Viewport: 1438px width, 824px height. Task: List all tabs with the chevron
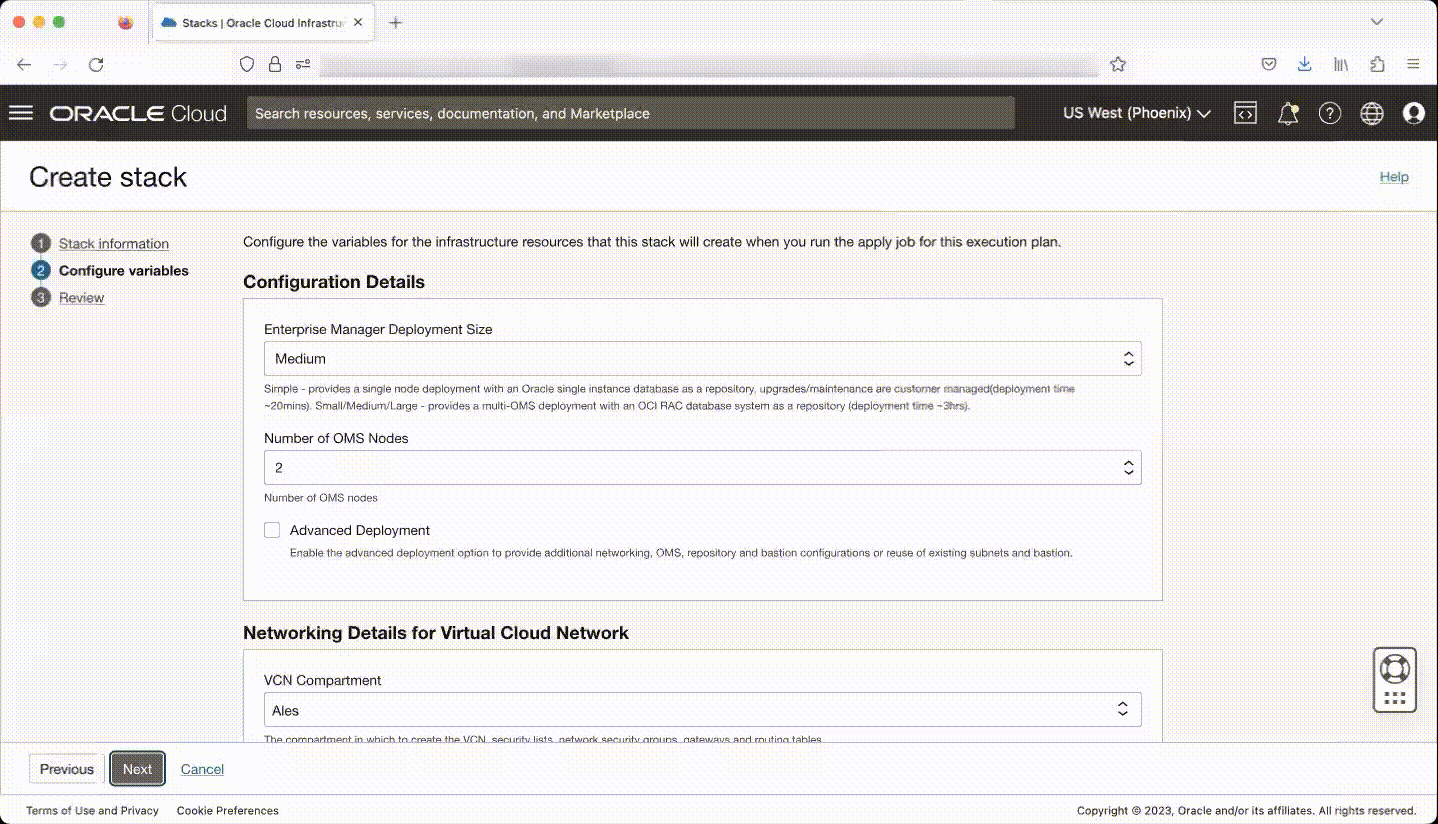point(1377,22)
